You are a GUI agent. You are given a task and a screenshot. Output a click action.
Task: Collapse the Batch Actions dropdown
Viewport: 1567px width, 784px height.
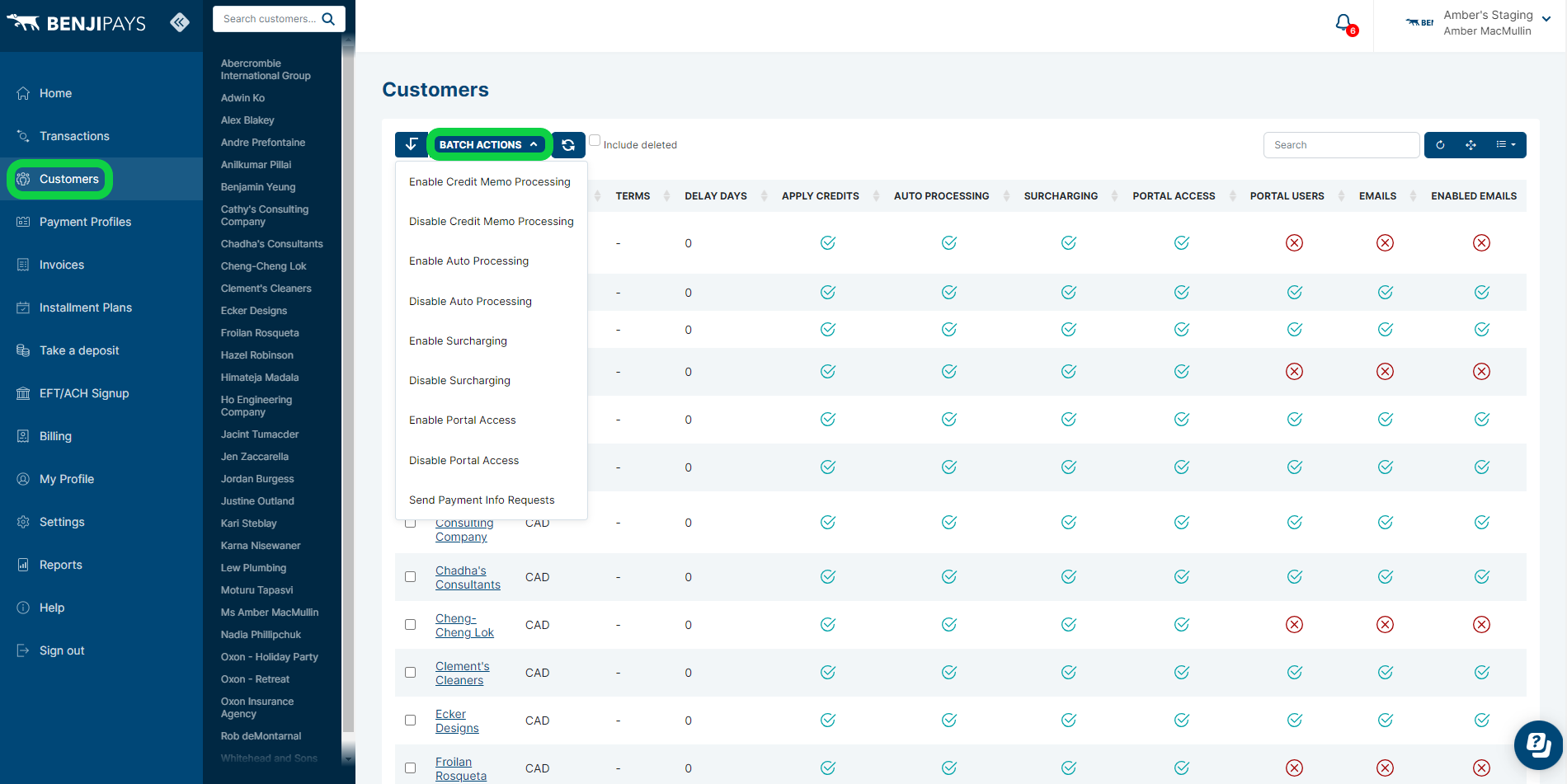489,144
